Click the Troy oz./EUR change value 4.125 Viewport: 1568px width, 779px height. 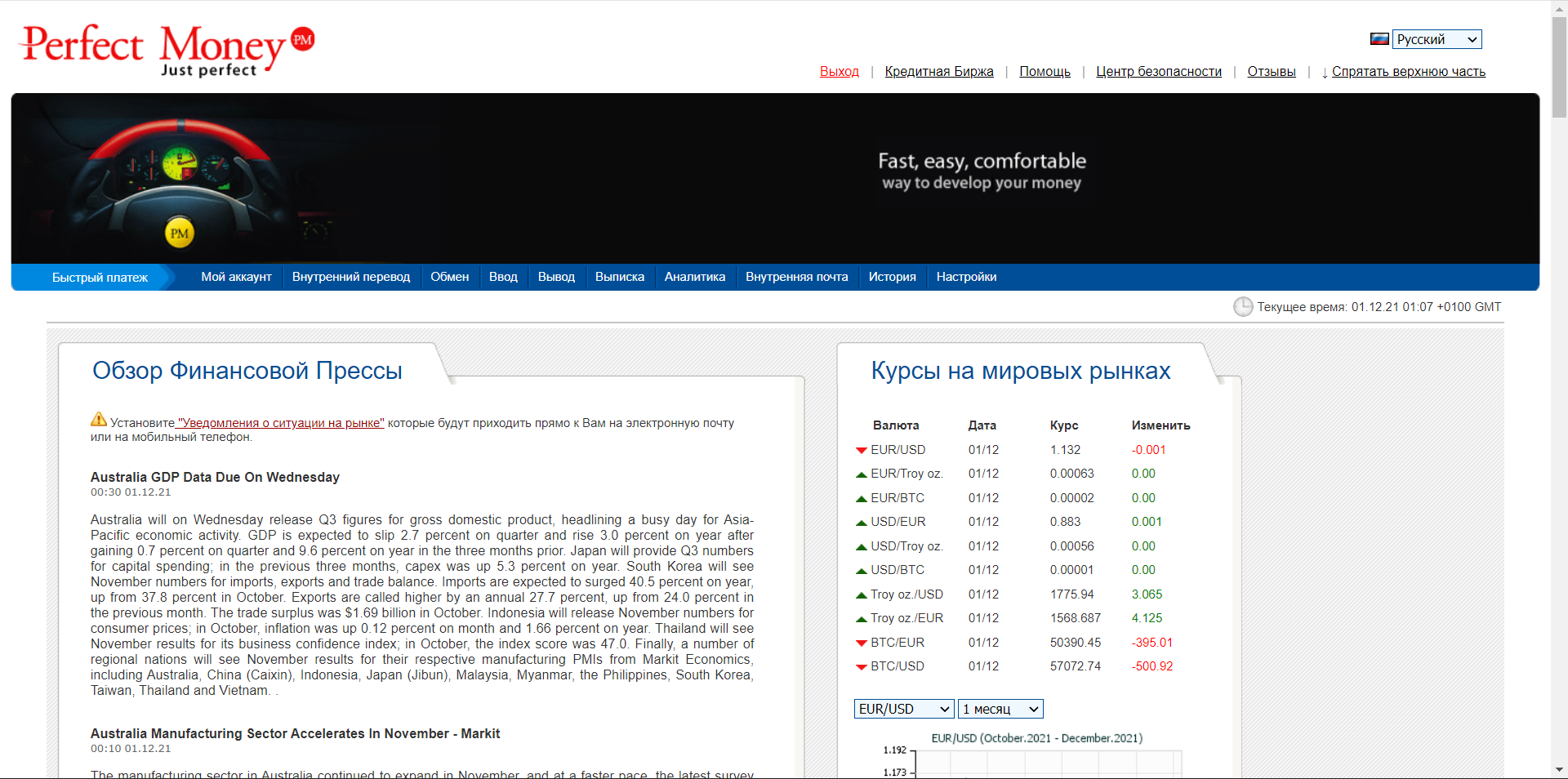pos(1147,618)
